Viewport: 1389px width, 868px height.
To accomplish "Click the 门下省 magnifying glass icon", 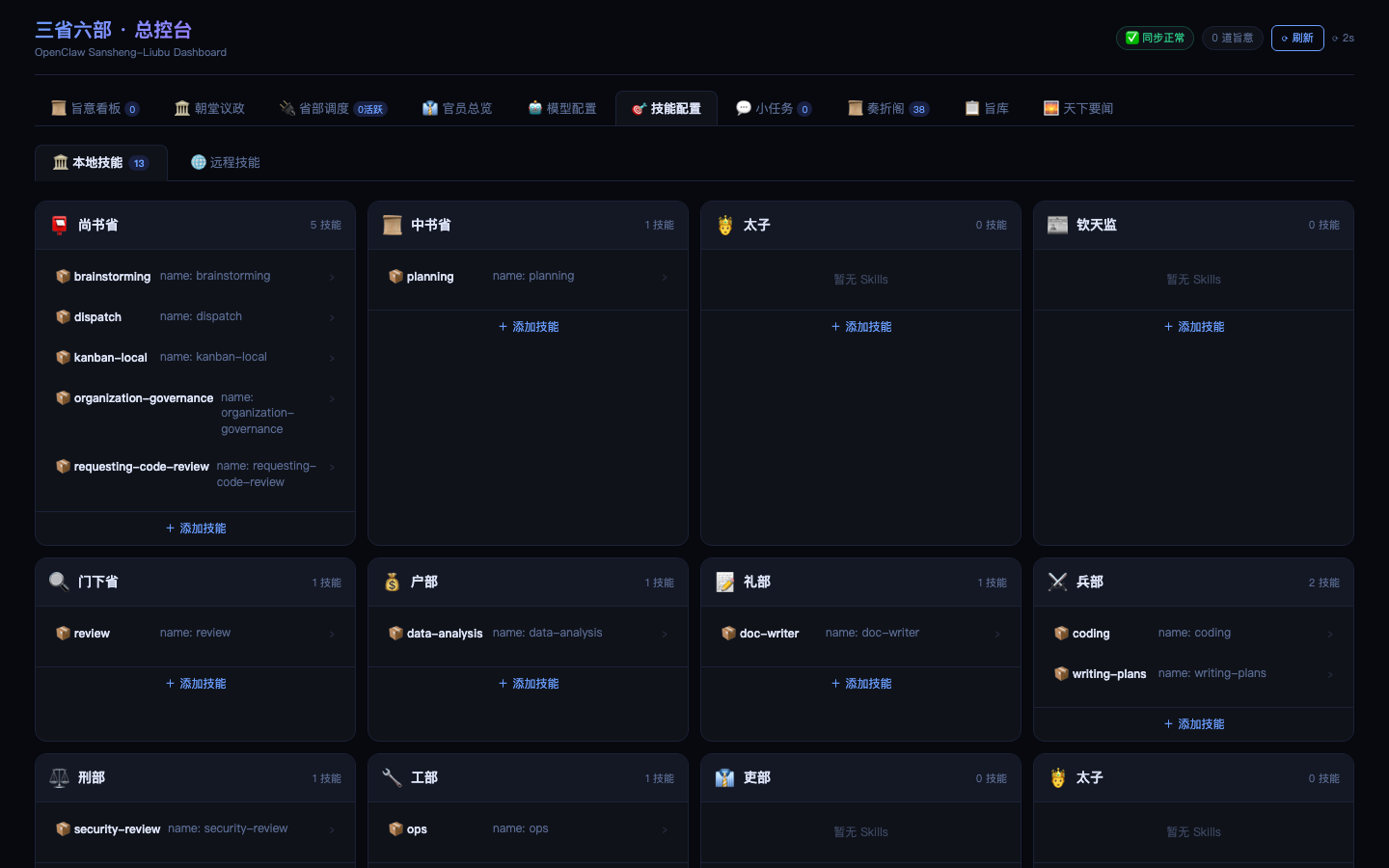I will pos(59,582).
